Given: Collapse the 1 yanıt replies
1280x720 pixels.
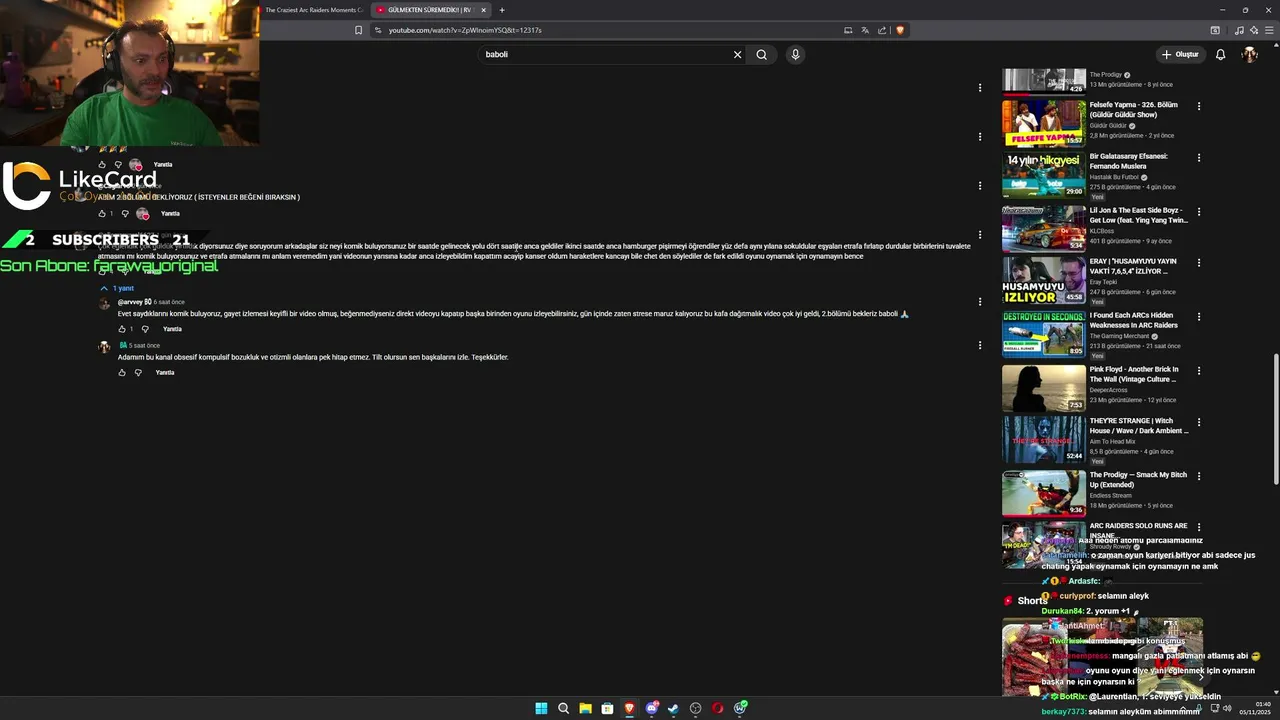Looking at the screenshot, I should (x=117, y=288).
